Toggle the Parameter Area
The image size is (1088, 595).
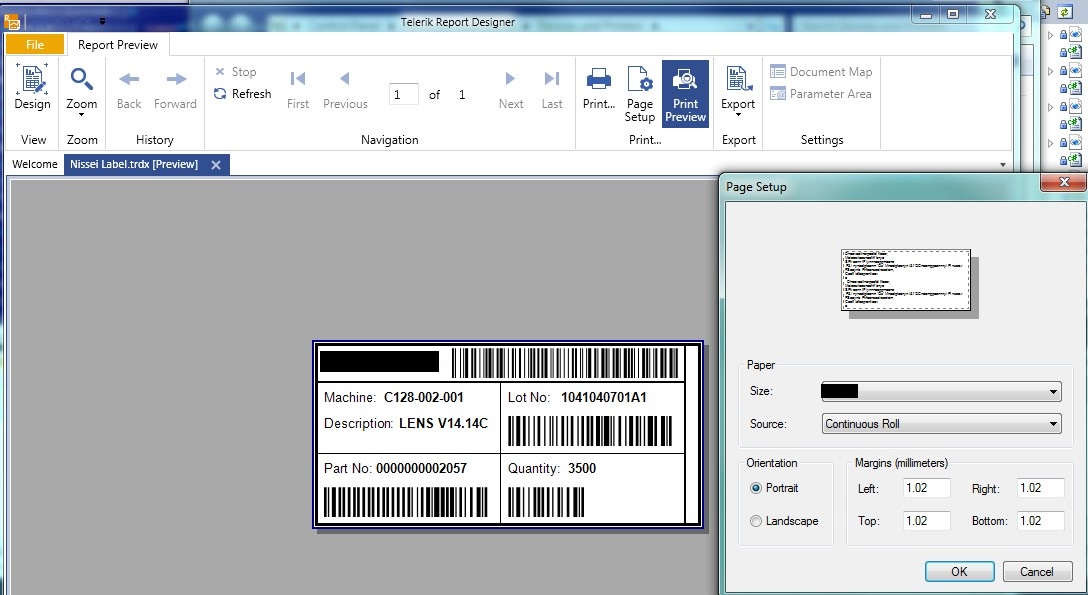821,94
